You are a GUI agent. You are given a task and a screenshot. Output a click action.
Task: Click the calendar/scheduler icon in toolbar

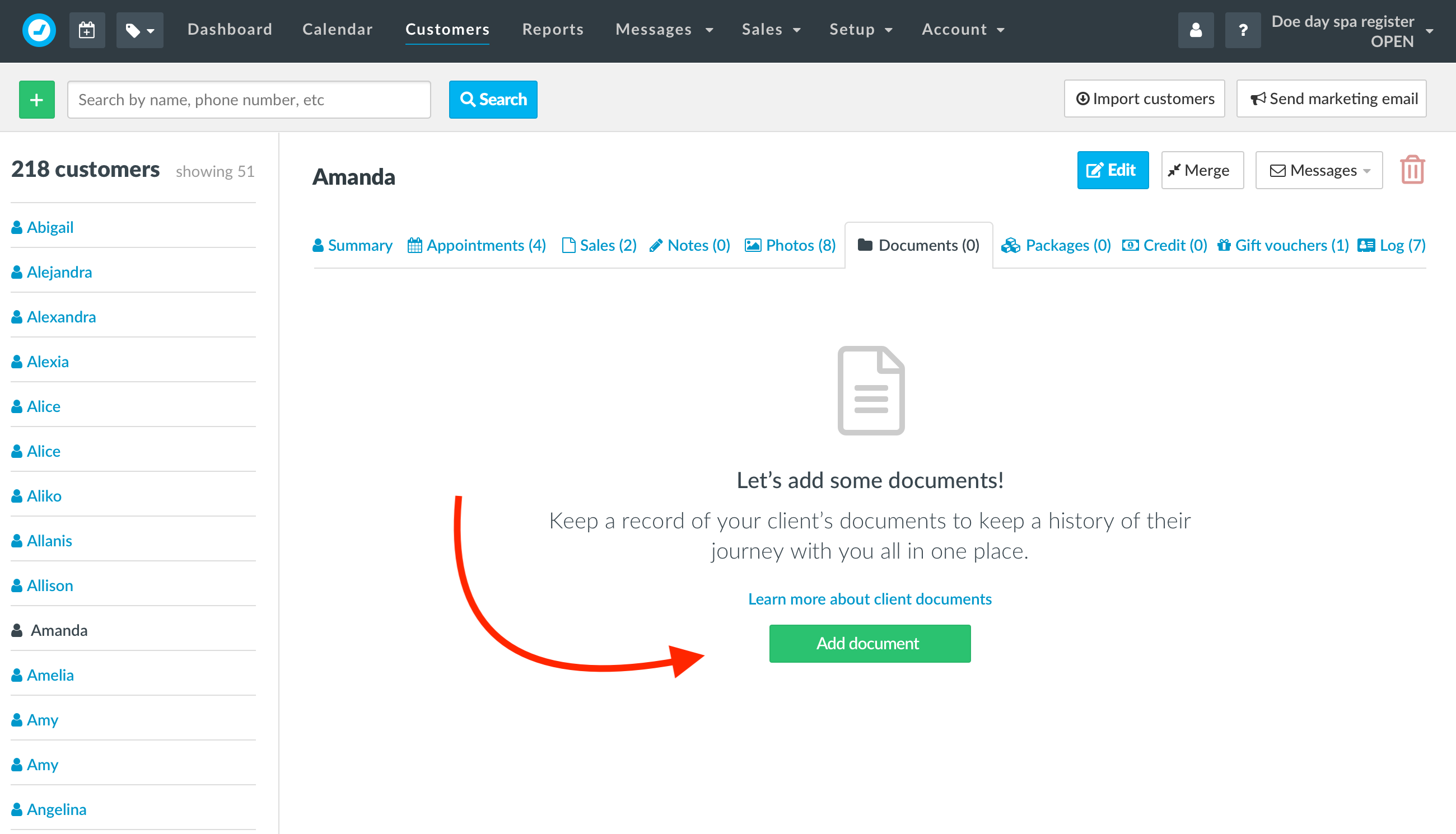pyautogui.click(x=88, y=30)
